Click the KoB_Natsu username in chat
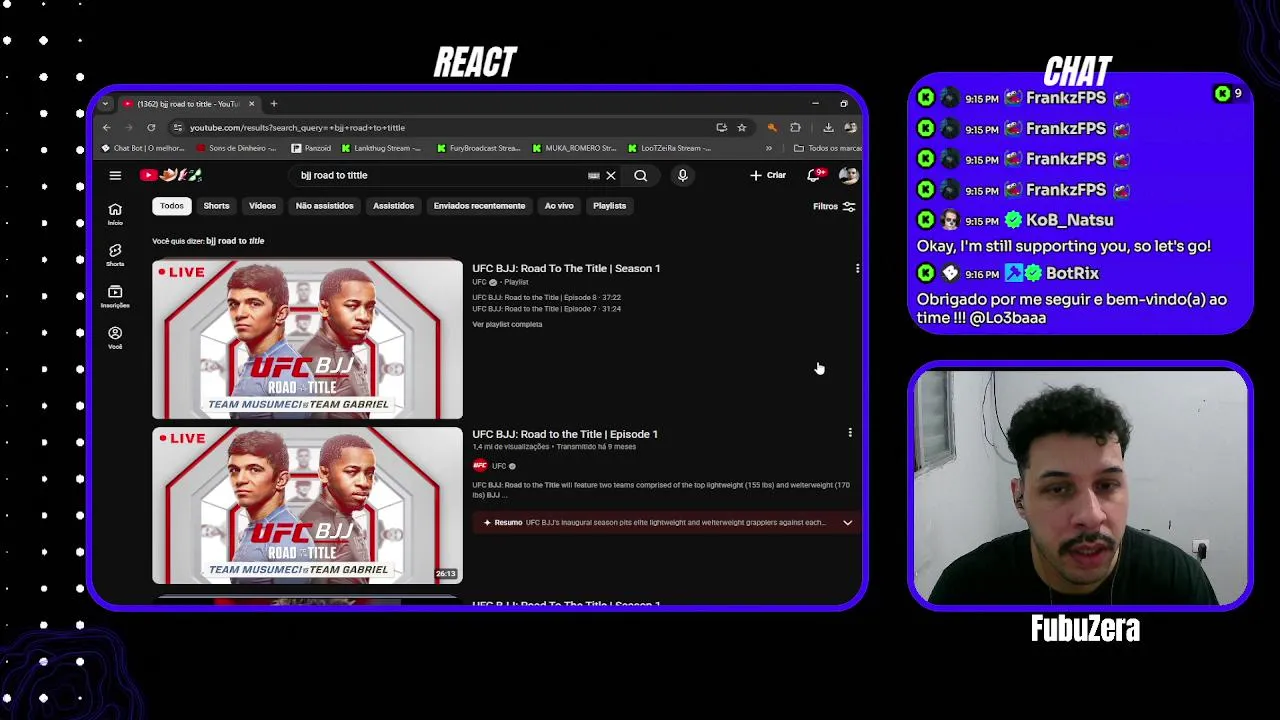The image size is (1280, 720). pyautogui.click(x=1069, y=220)
